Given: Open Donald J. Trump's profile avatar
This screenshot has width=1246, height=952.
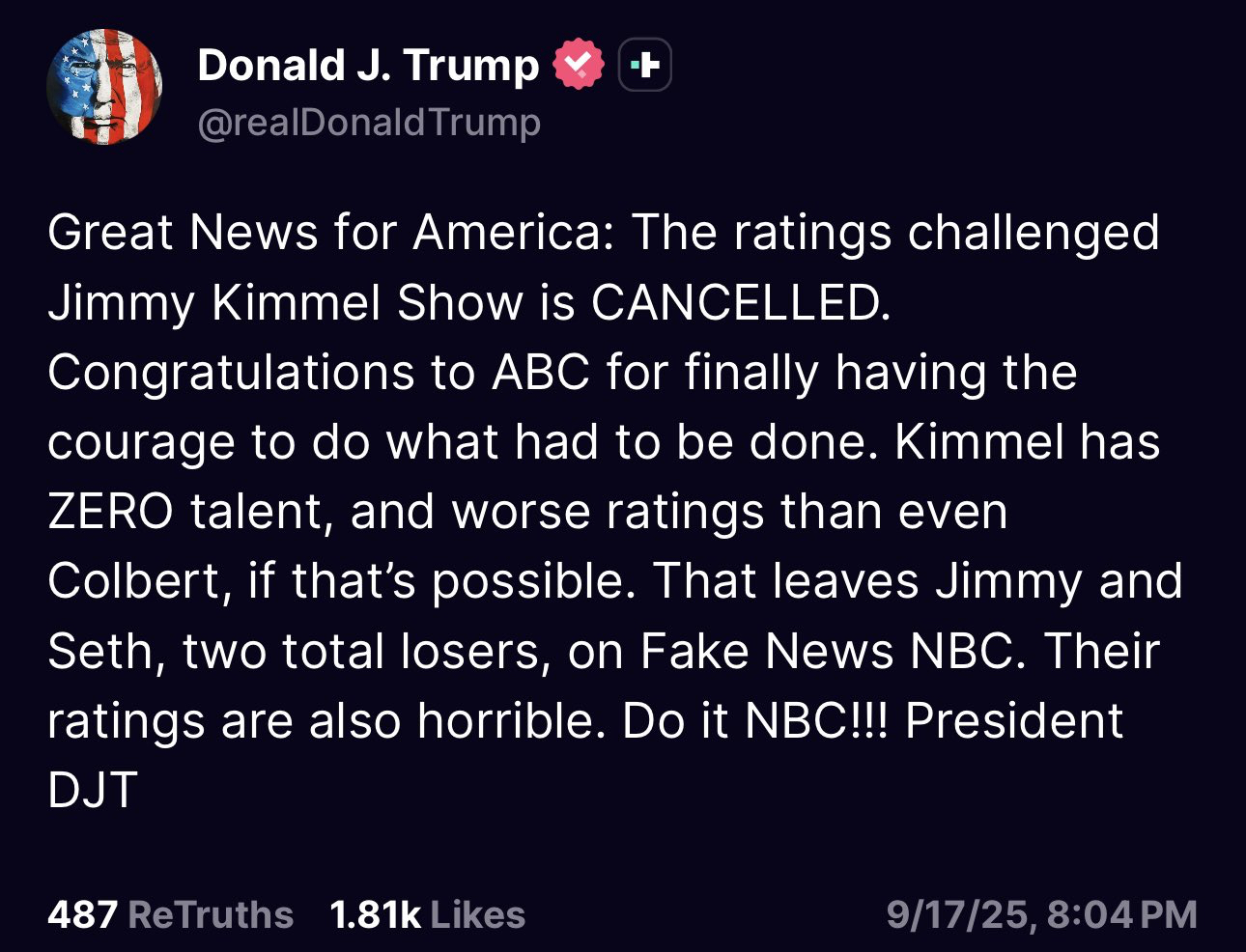Looking at the screenshot, I should pyautogui.click(x=104, y=86).
